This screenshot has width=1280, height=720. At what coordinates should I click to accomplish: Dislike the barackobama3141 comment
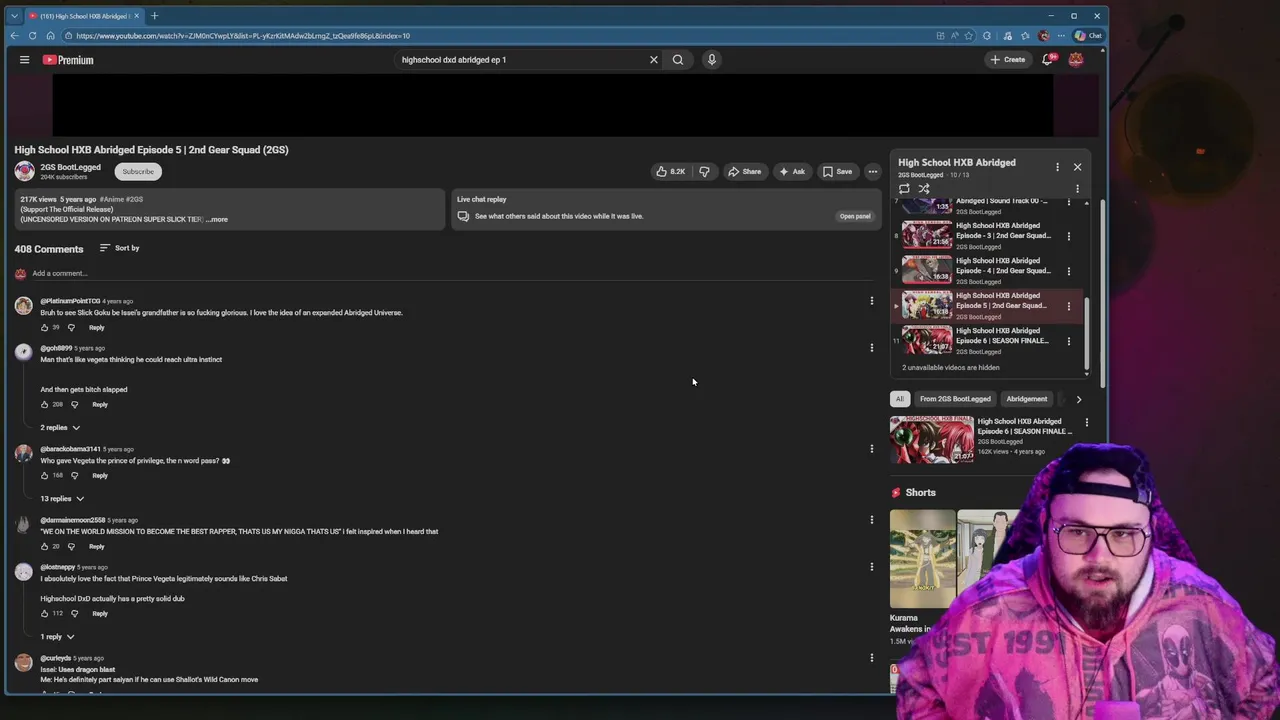pos(74,476)
